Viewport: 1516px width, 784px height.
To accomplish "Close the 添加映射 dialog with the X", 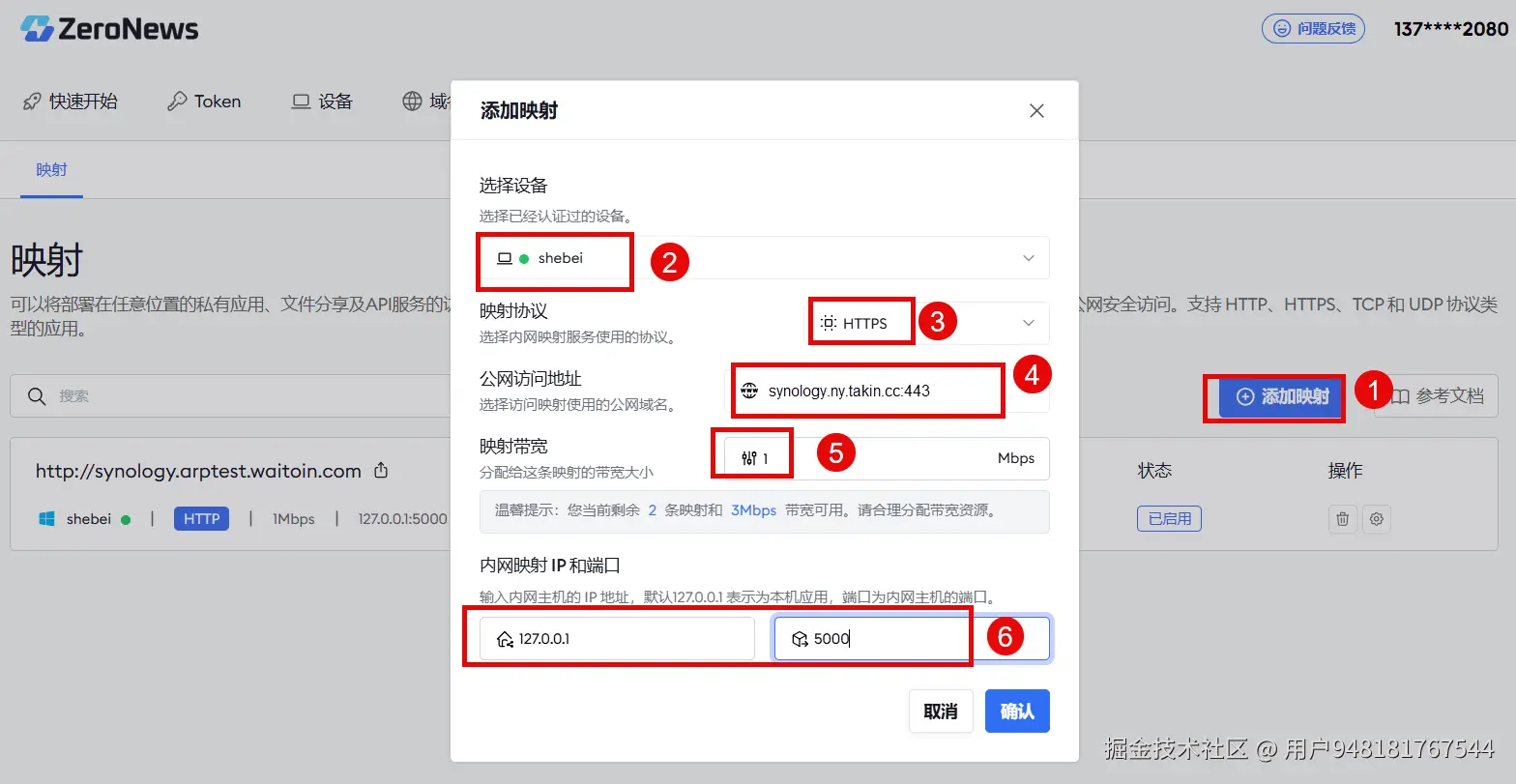I will click(1036, 111).
